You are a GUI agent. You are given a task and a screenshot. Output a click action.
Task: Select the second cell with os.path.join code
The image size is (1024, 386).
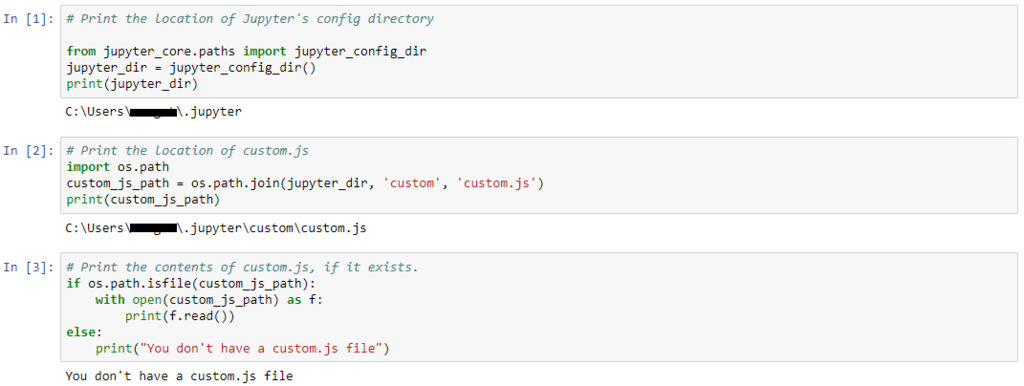click(539, 175)
